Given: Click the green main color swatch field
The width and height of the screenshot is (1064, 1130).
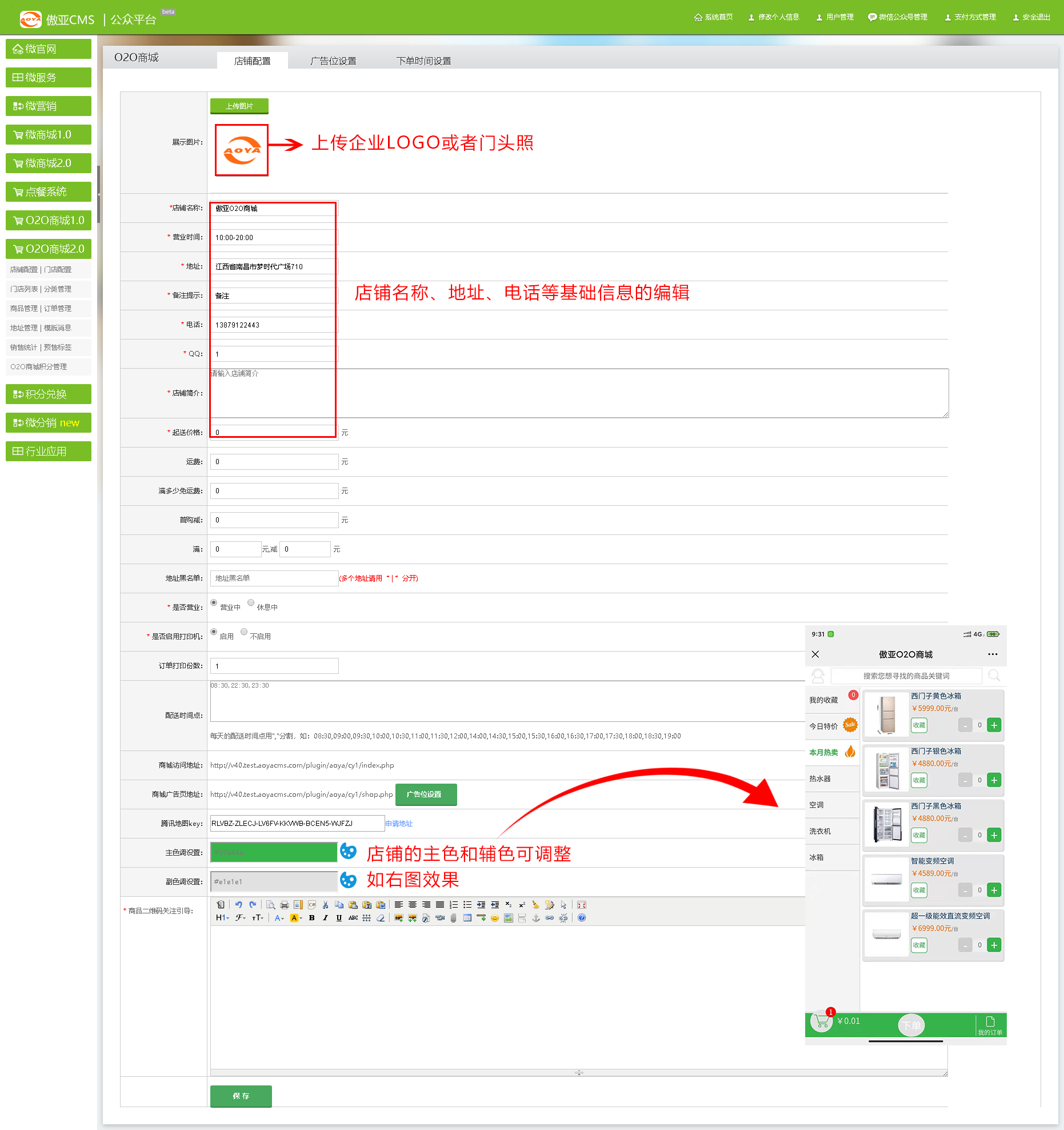Looking at the screenshot, I should click(x=274, y=852).
